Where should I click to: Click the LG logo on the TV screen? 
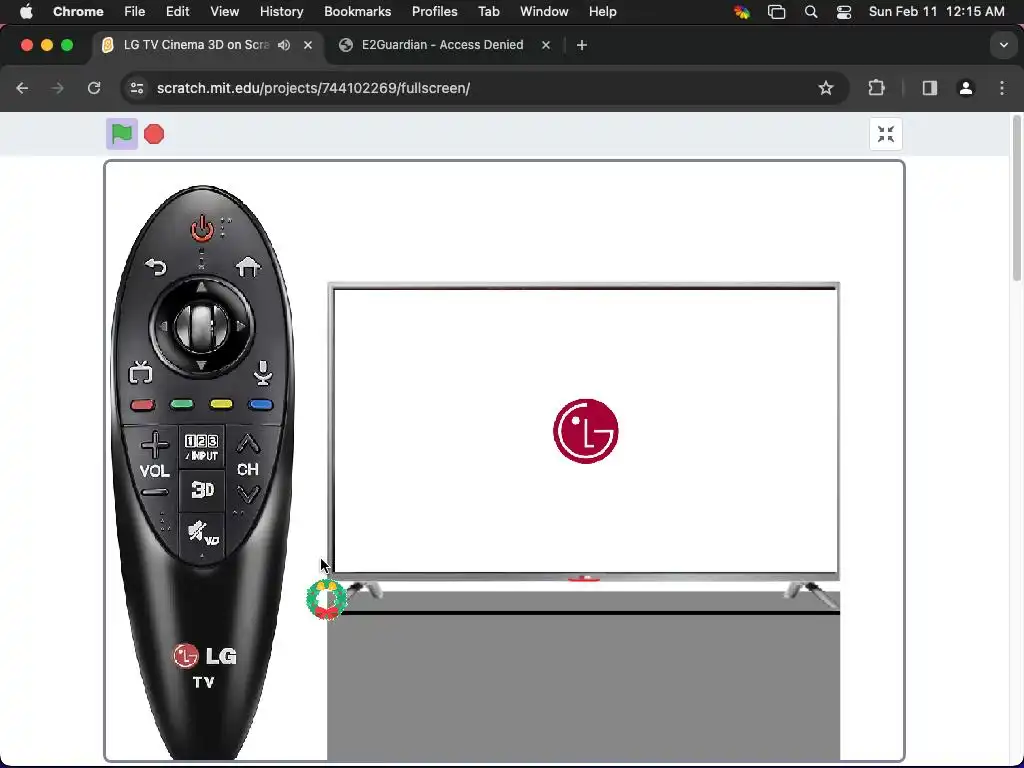[x=586, y=431]
